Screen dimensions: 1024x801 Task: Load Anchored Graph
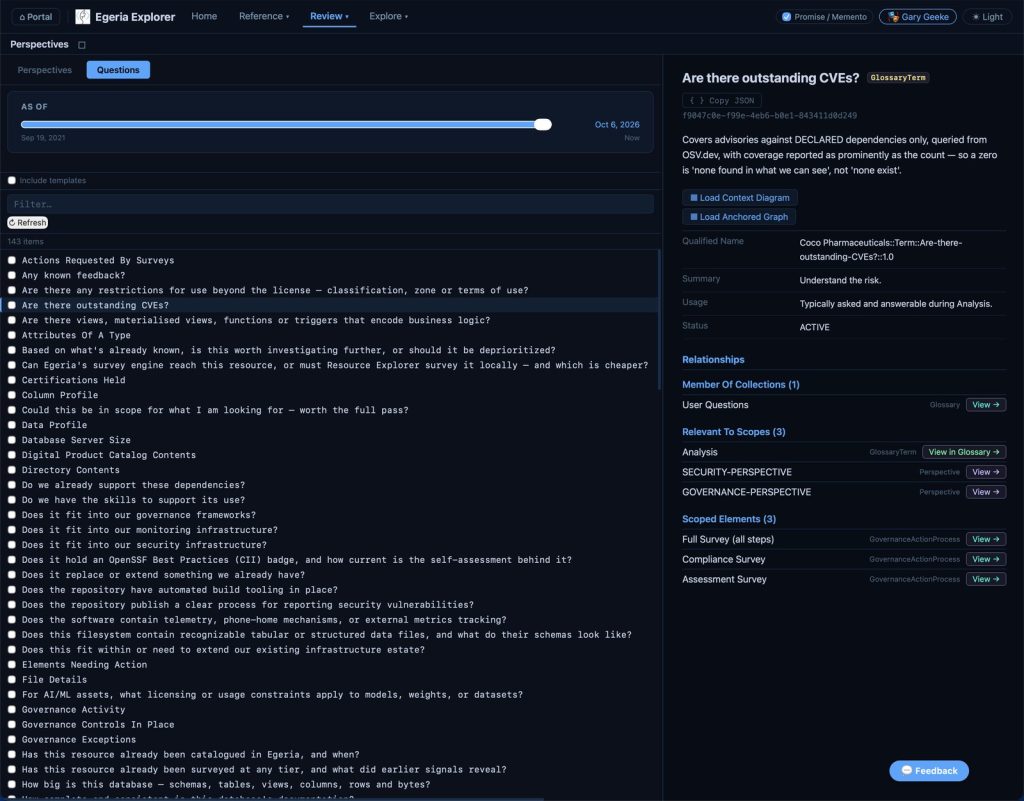(x=739, y=217)
